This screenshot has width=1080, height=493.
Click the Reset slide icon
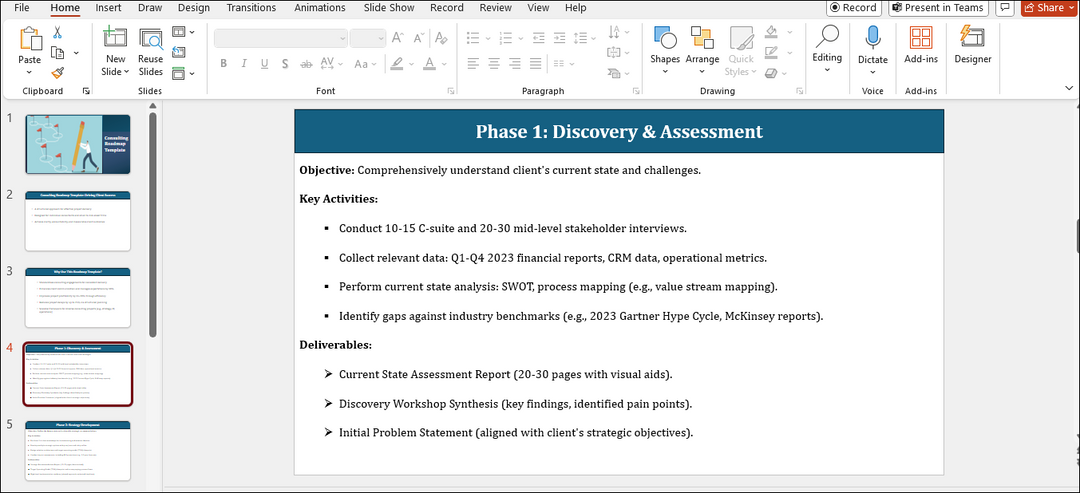179,52
